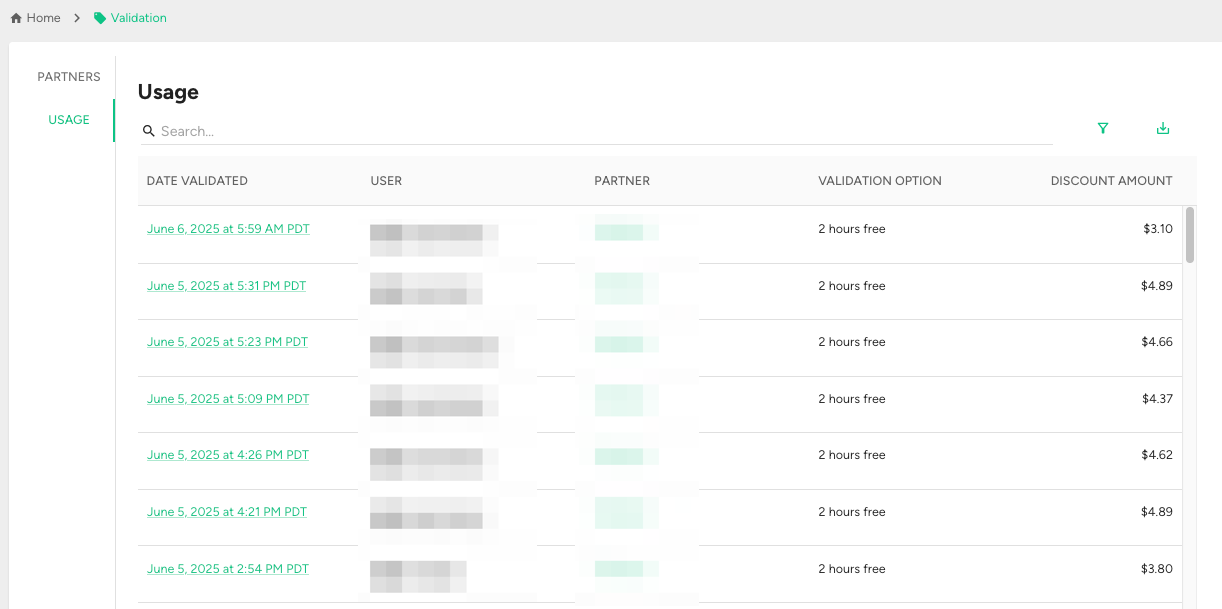Screen dimensions: 1222x609
Task: Click the $4.62 discount amount
Action: tap(1157, 455)
